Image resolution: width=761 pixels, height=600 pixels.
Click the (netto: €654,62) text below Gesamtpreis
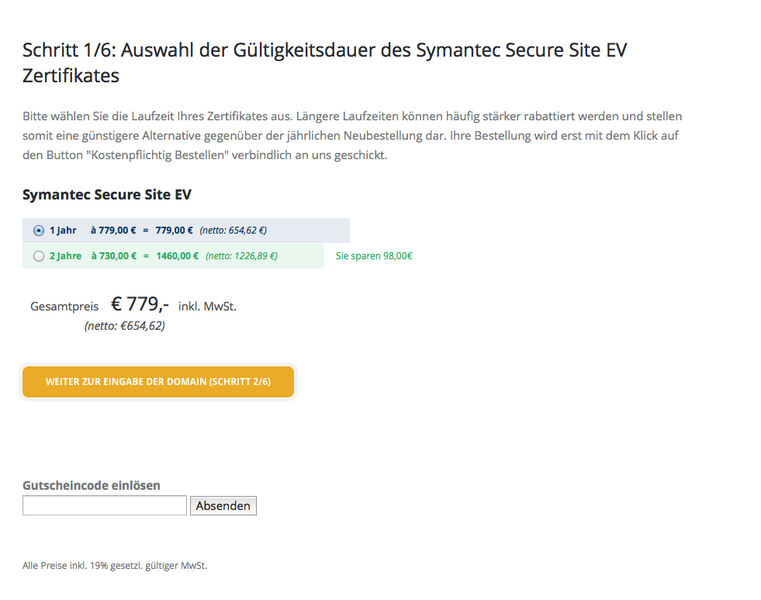pos(125,325)
